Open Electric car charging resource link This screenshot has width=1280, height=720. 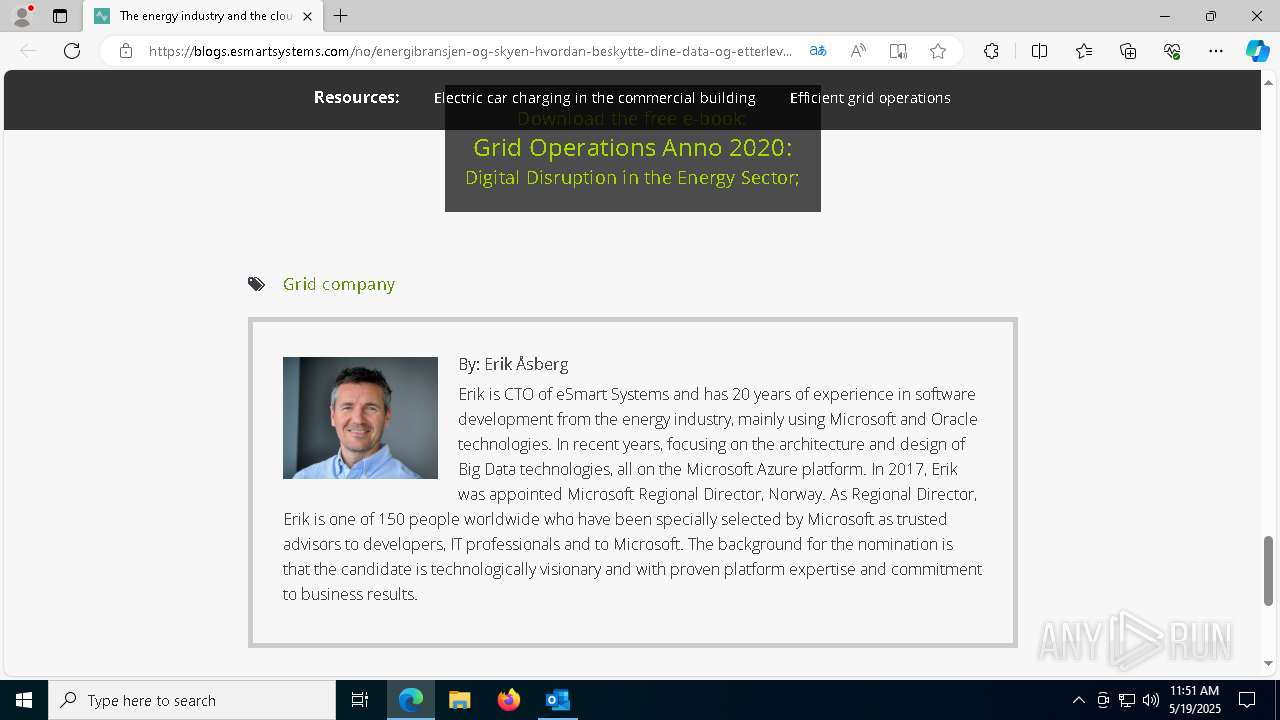pos(594,98)
